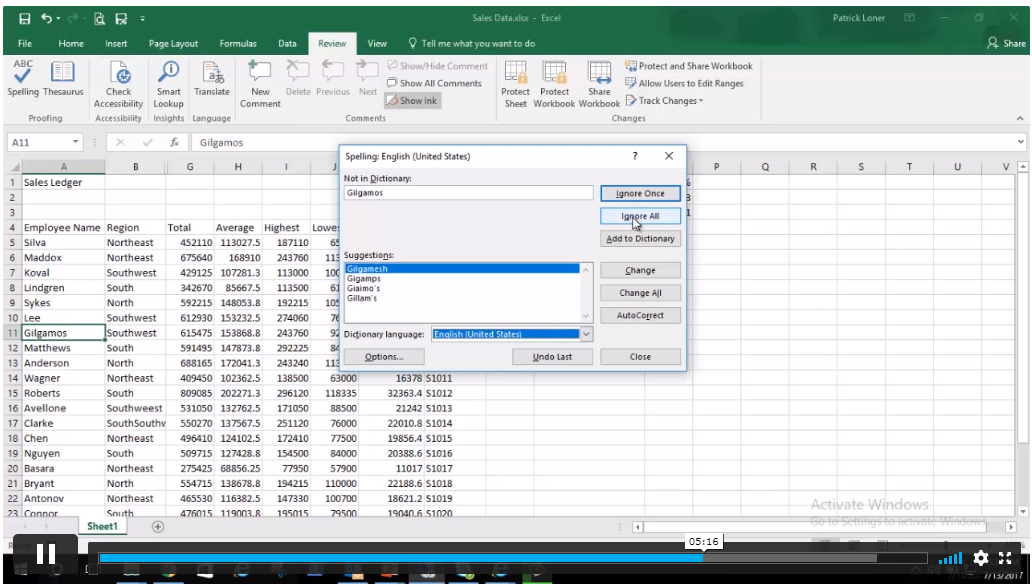Image resolution: width=1032 pixels, height=586 pixels.
Task: Click Options... in Spelling dialog
Action: tap(384, 357)
